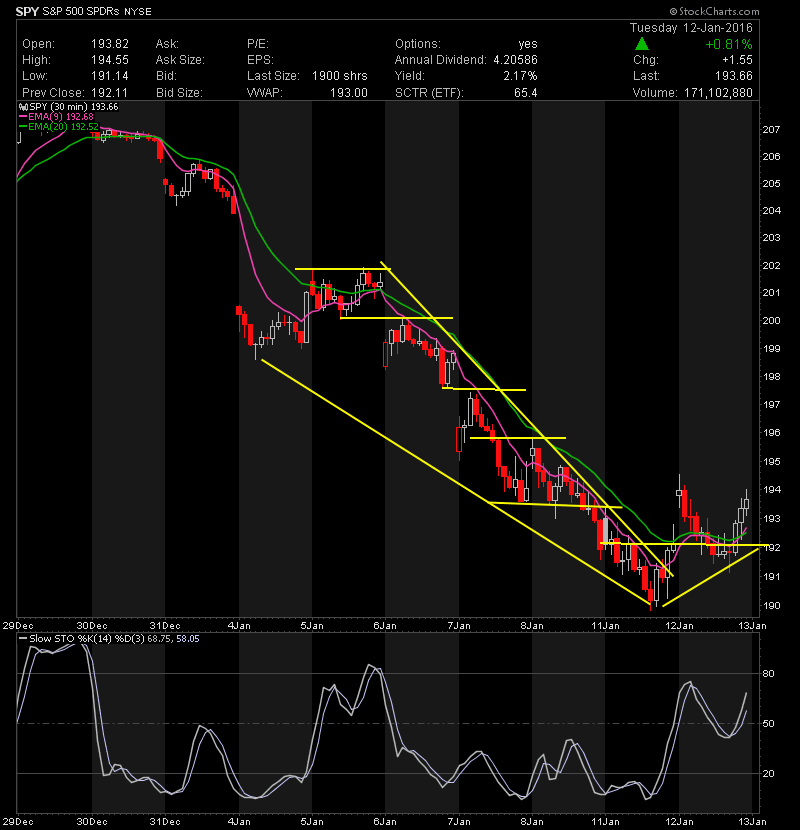Click the 80 level on the stochastic axis
Viewport: 800px width, 830px height.
click(768, 673)
